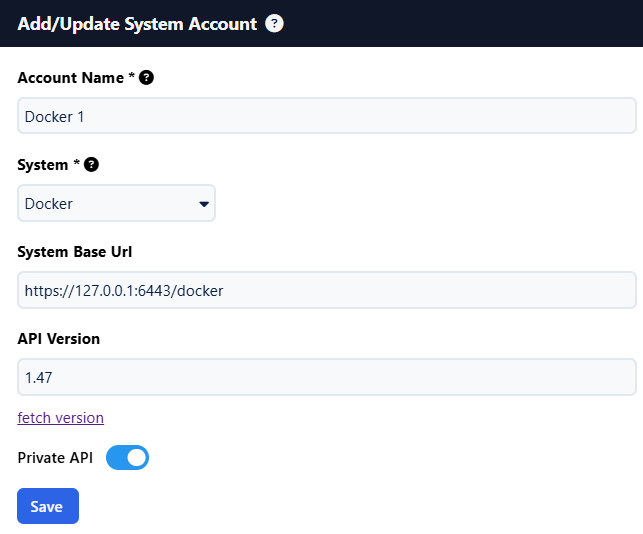The image size is (643, 534).
Task: Click the System Base Url label
Action: pos(75,251)
